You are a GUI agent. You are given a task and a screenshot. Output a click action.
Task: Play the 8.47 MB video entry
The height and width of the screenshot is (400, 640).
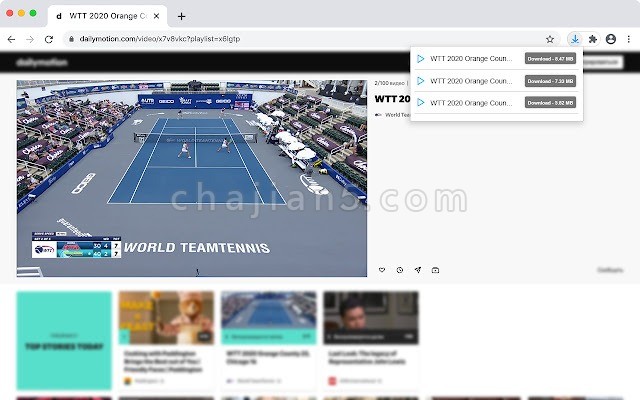pyautogui.click(x=420, y=59)
